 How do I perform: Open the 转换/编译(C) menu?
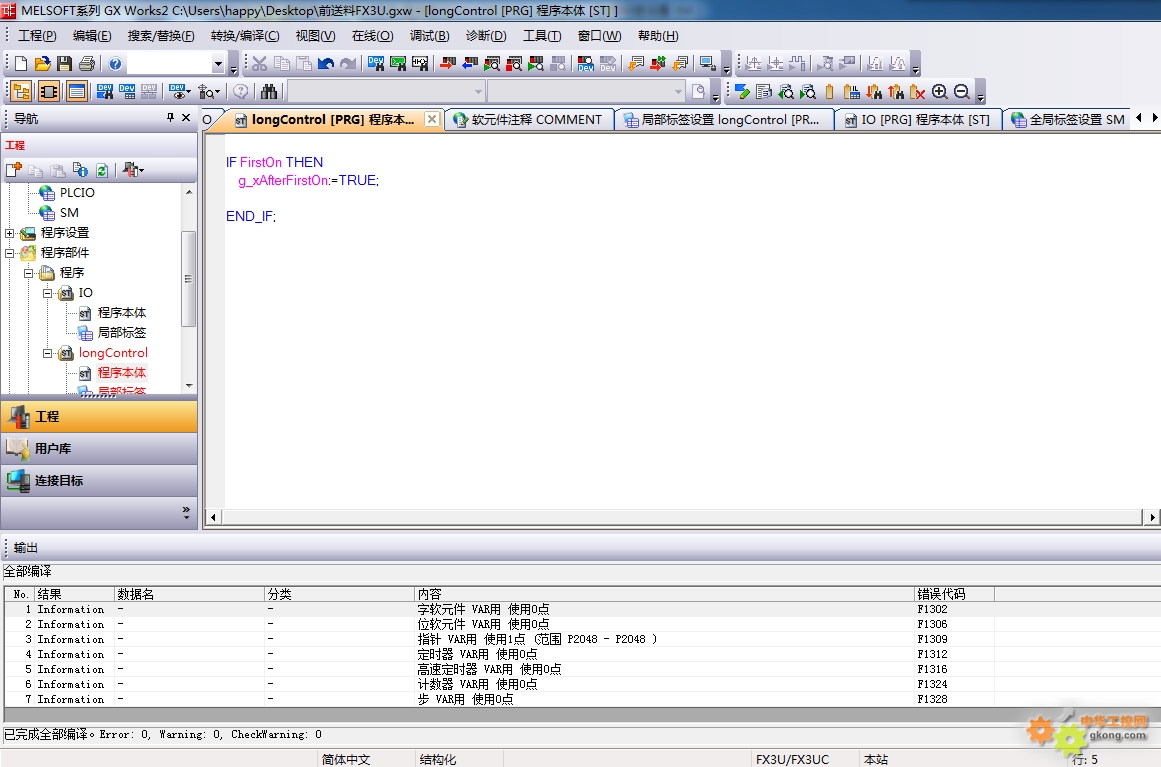[x=245, y=36]
